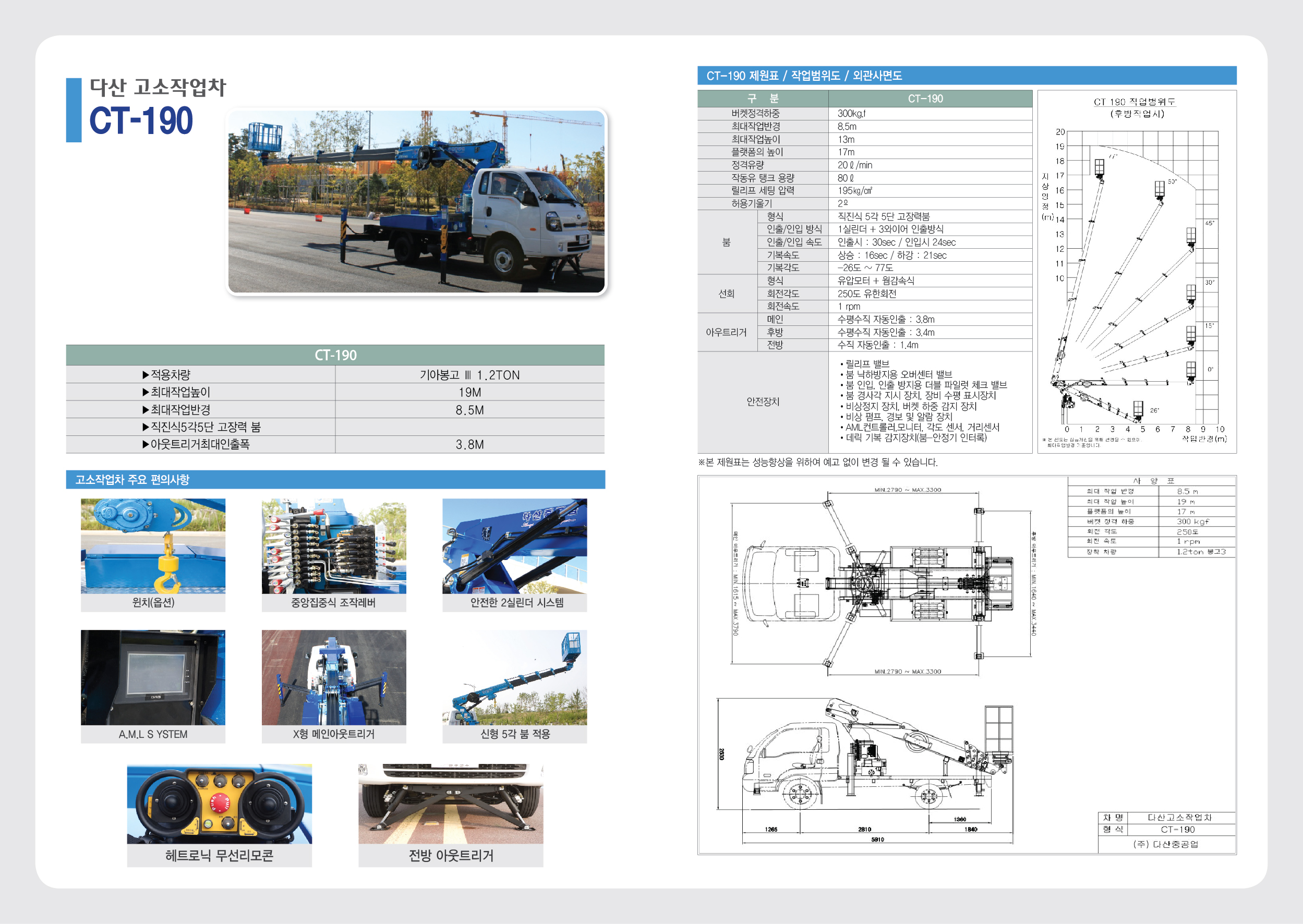Image resolution: width=1303 pixels, height=924 pixels.
Task: Click the -26도 ~ 77도 angle value
Action: [865, 268]
